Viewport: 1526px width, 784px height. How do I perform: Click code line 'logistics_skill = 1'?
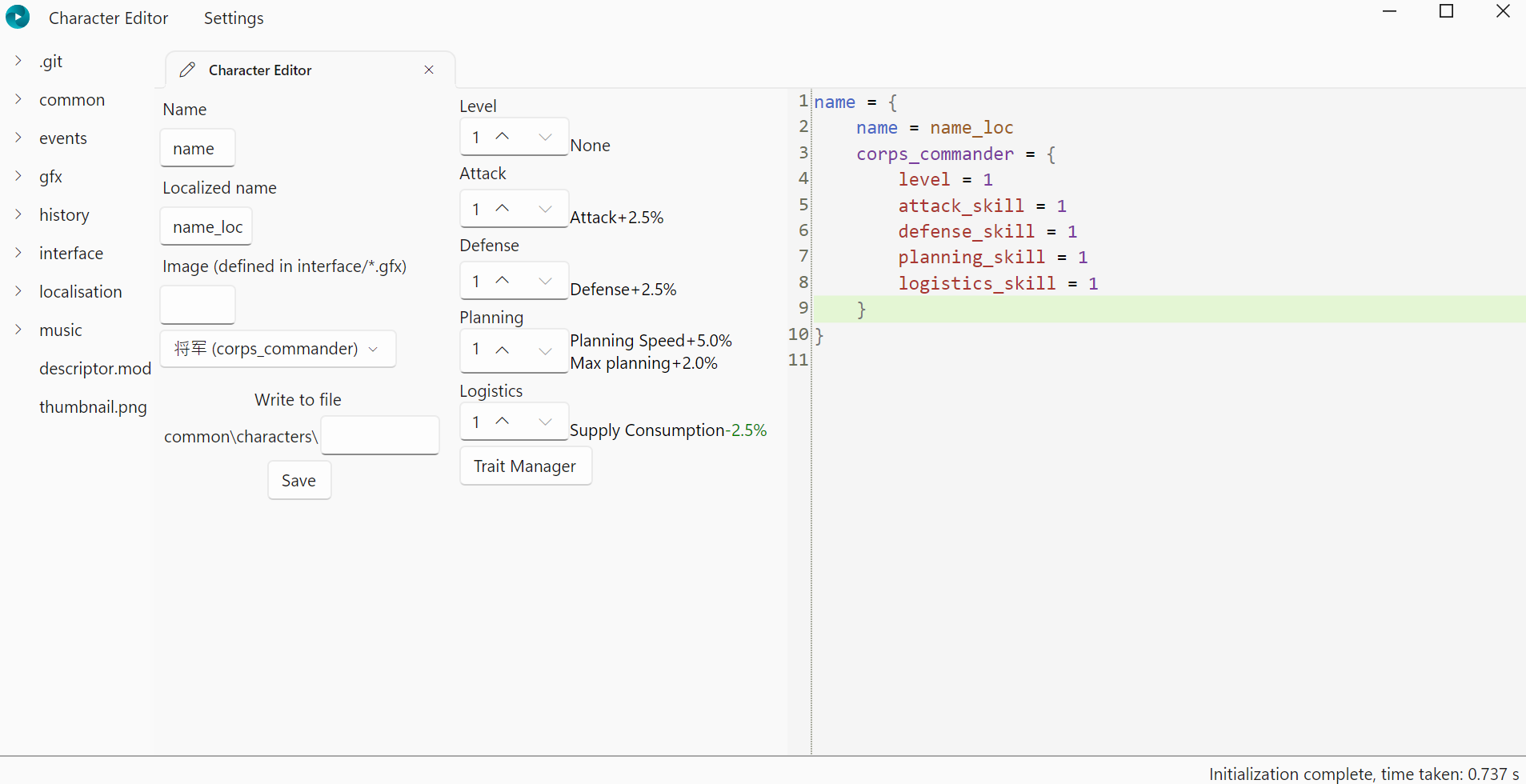point(998,283)
